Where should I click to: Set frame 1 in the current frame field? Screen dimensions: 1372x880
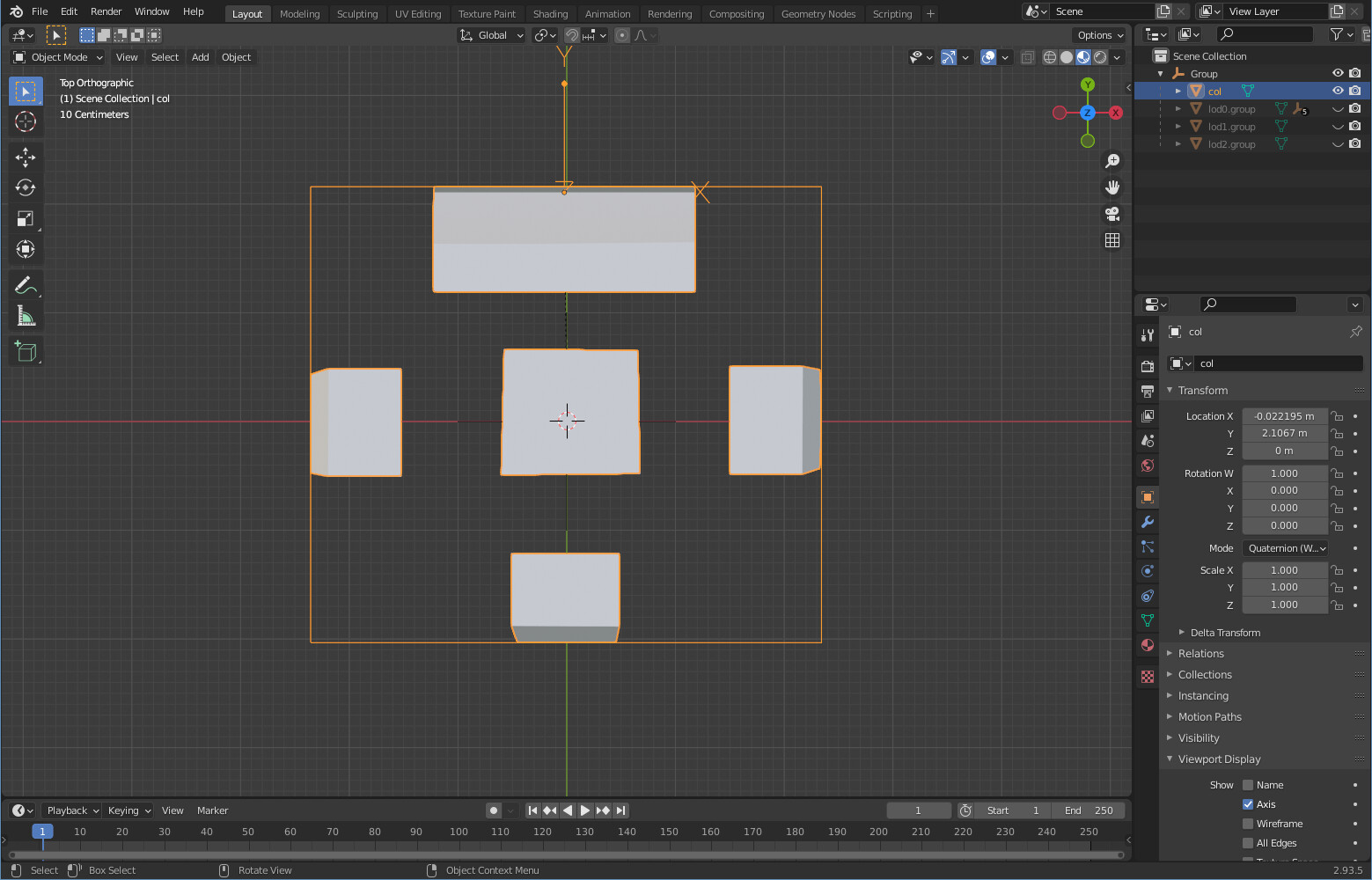coord(919,810)
